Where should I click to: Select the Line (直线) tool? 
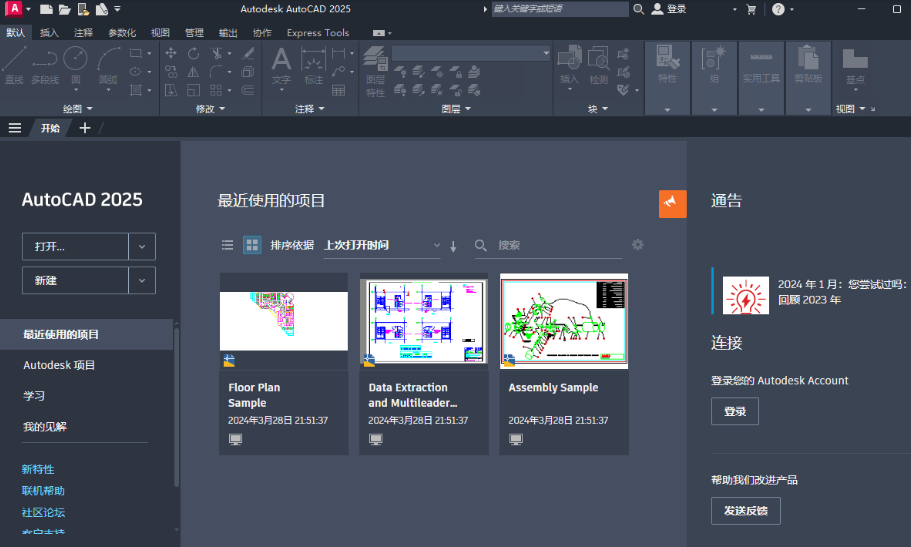(14, 65)
